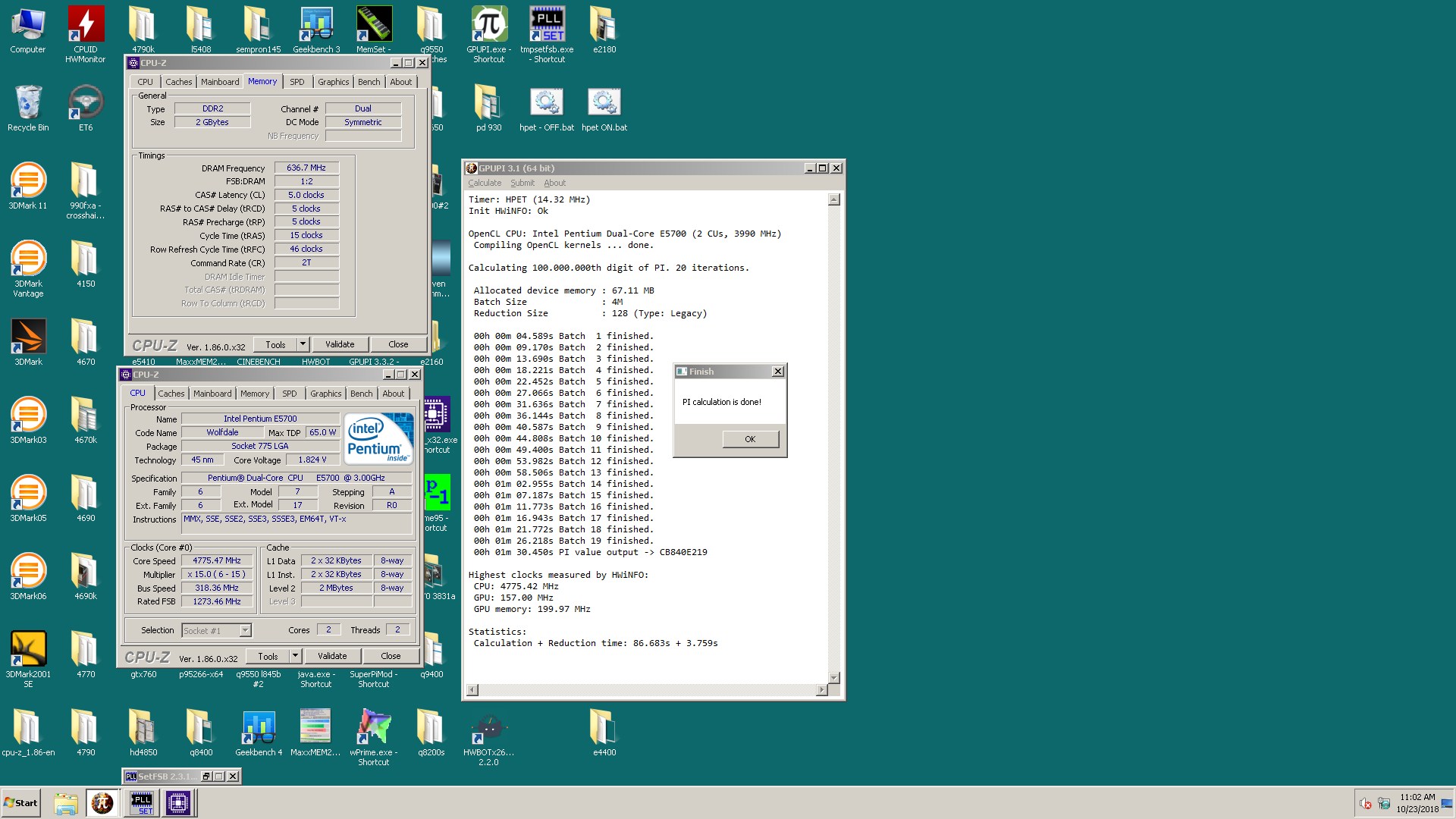Open Mainboard tab in lower CPU-Z window
Viewport: 1456px width, 819px height.
pos(212,394)
